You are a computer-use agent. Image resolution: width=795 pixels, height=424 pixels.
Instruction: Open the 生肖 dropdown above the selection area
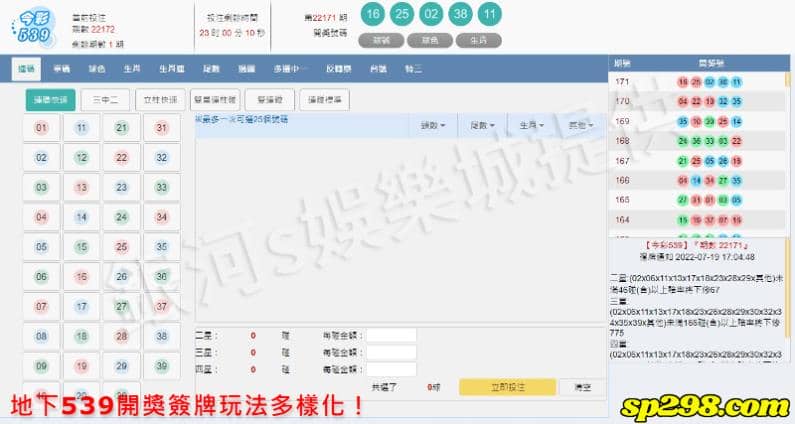(531, 125)
